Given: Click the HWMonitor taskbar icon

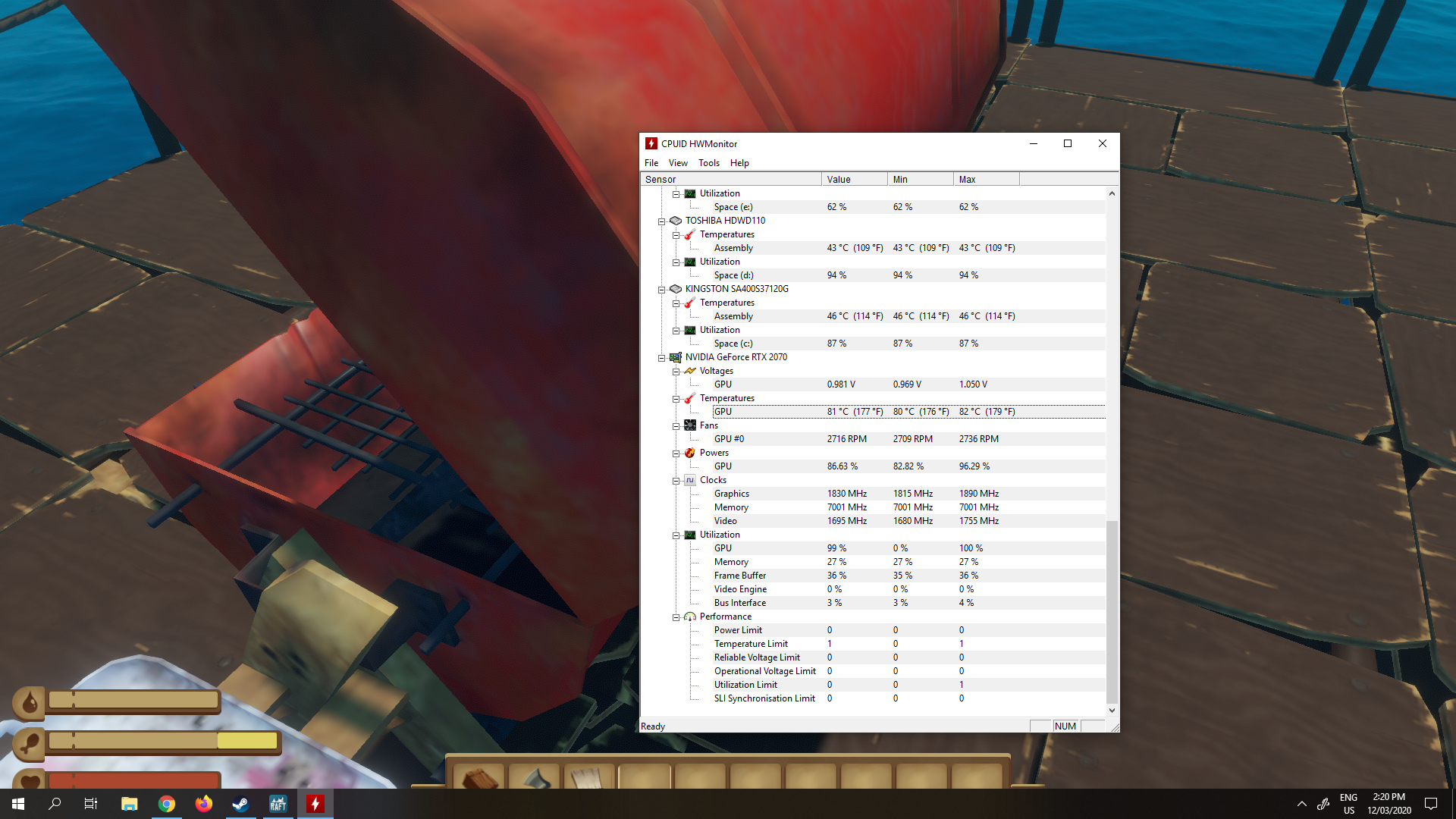Looking at the screenshot, I should click(x=315, y=804).
